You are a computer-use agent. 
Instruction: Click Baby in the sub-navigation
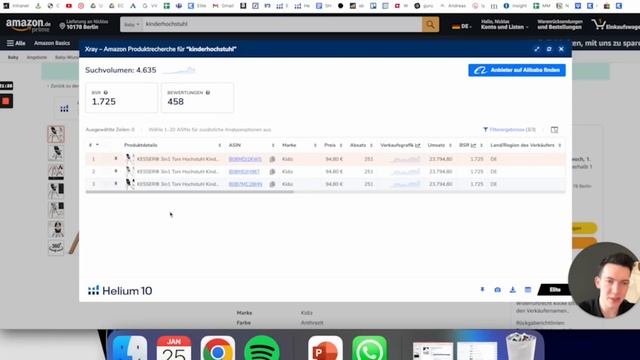pyautogui.click(x=13, y=58)
